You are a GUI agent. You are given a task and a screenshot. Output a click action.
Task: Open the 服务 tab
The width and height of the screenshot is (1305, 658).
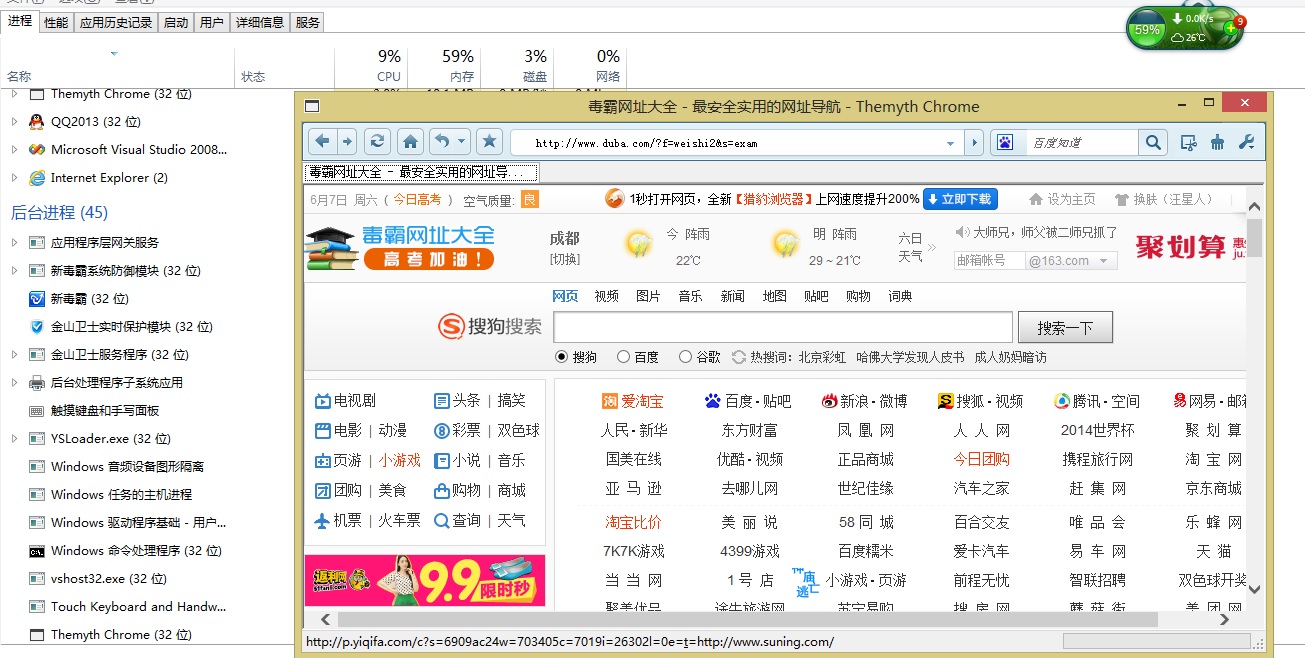pyautogui.click(x=308, y=22)
